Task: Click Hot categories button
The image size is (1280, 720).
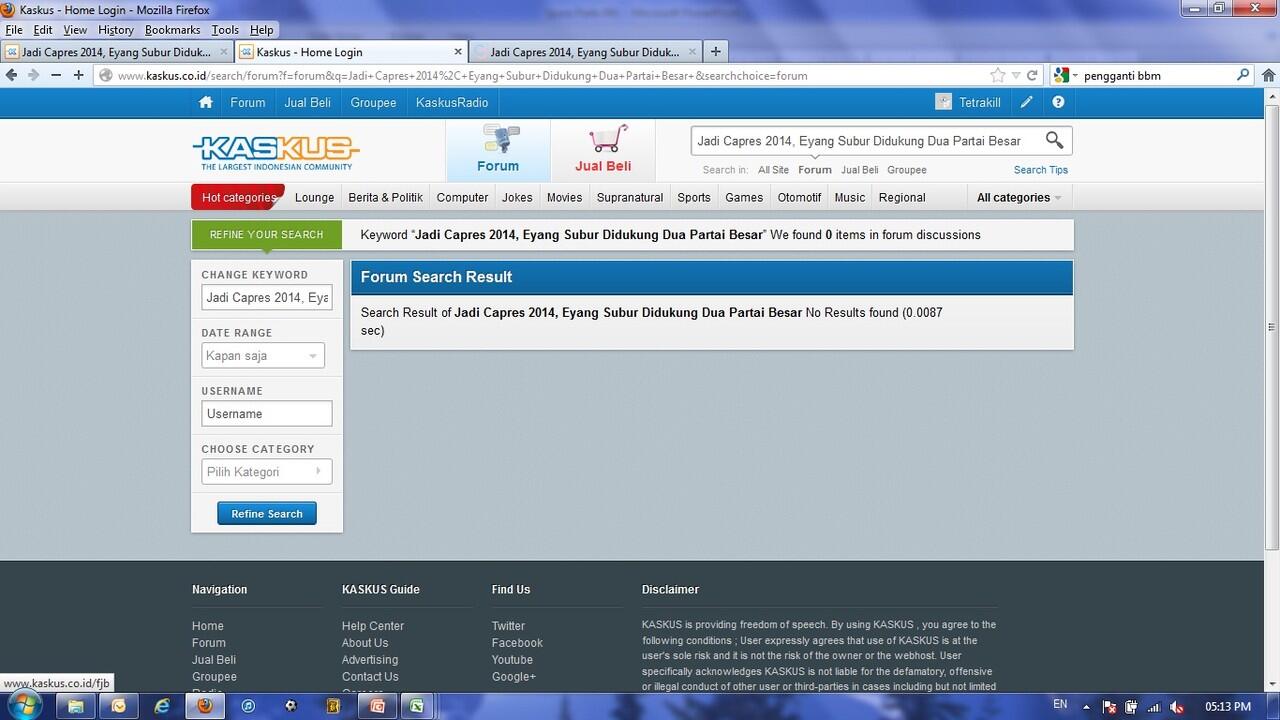Action: [x=238, y=197]
